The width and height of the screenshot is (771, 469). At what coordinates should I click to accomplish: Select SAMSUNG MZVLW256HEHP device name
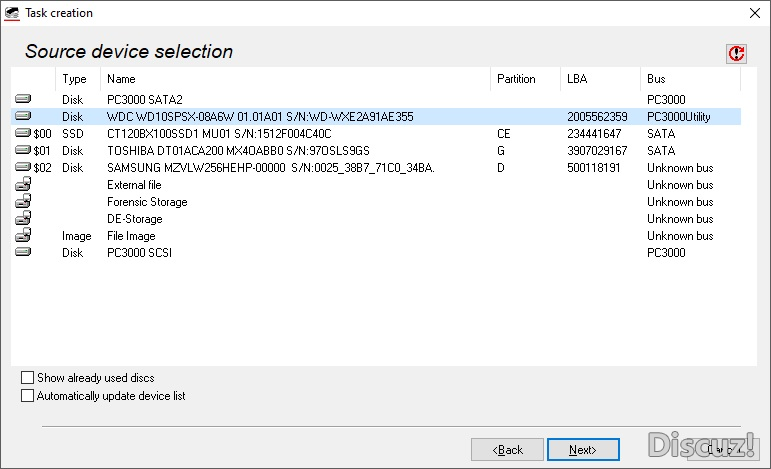pos(271,168)
